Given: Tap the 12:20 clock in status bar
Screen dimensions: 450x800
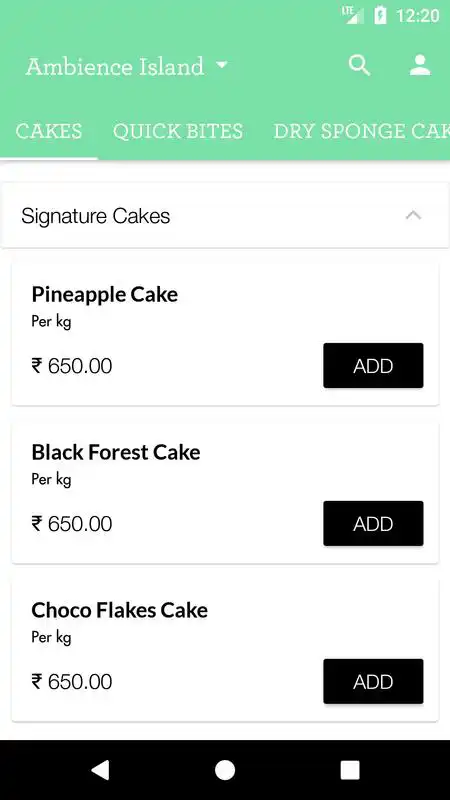Looking at the screenshot, I should 418,16.
